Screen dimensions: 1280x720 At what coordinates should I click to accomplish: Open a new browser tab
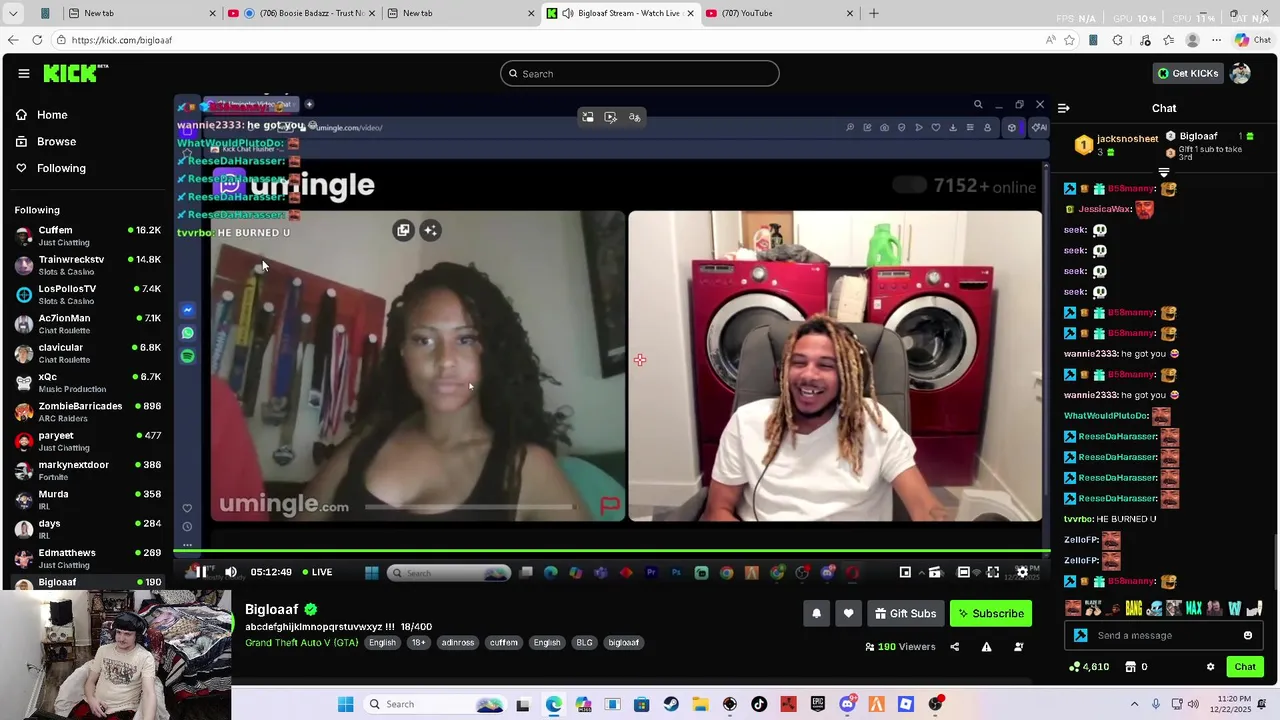[x=874, y=13]
